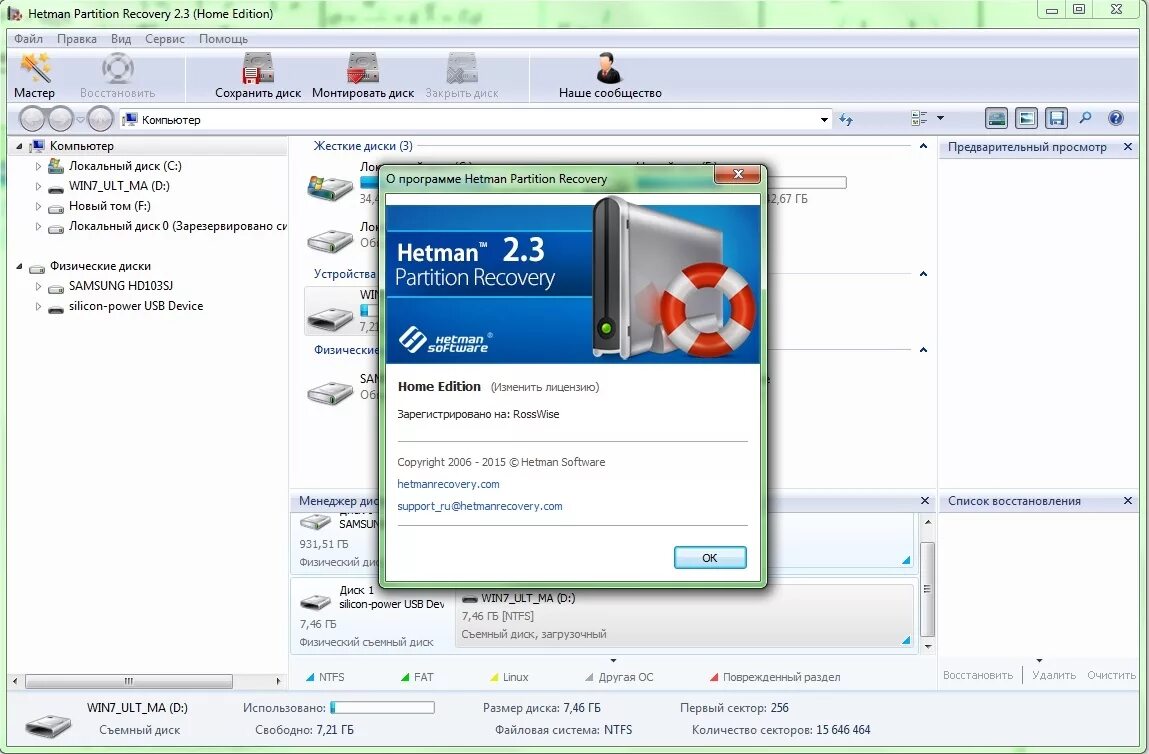
Task: Collapse the Физические диски section chevron in main pane
Action: pos(923,350)
